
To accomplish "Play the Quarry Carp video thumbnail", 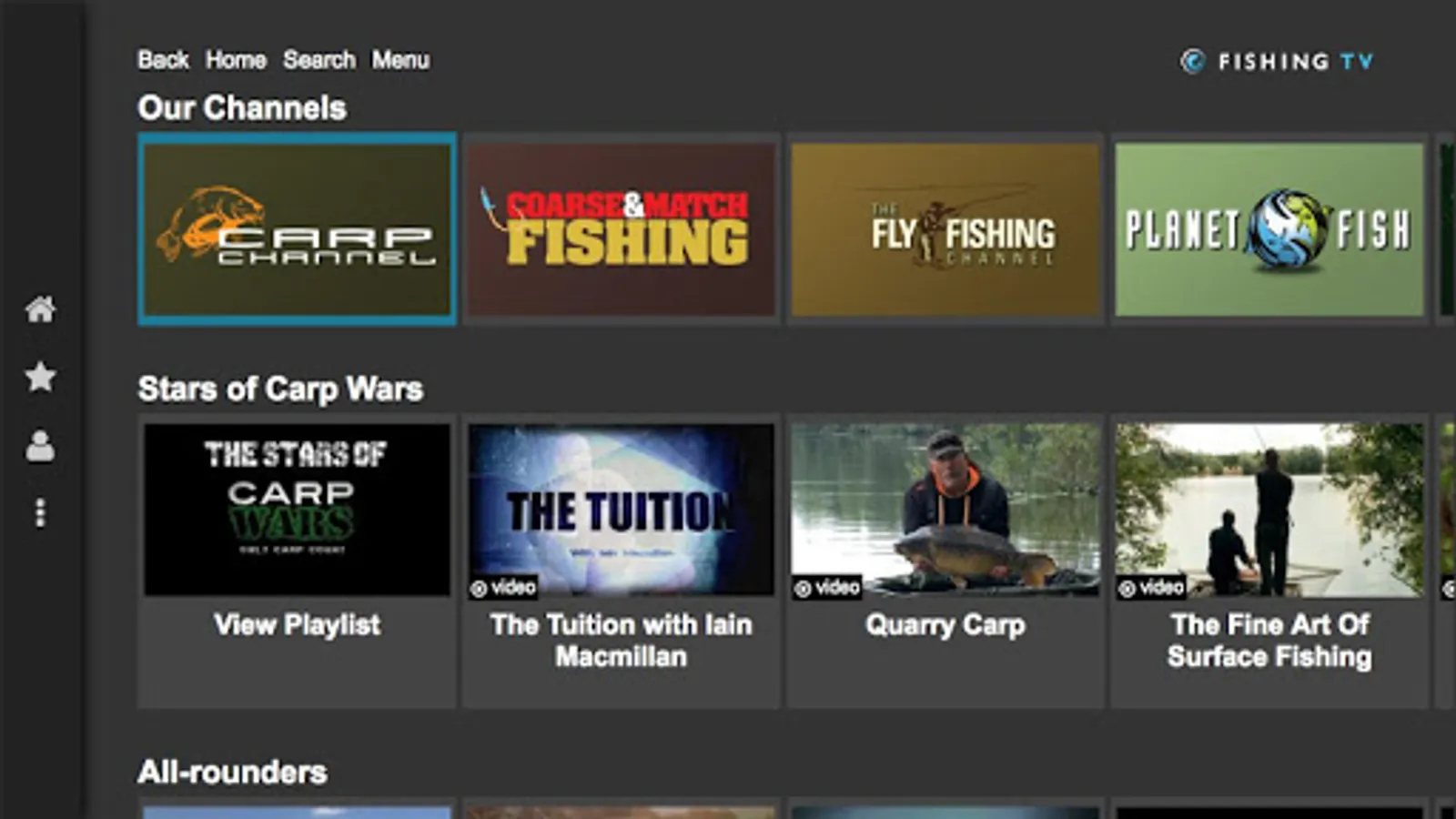I will tap(945, 510).
